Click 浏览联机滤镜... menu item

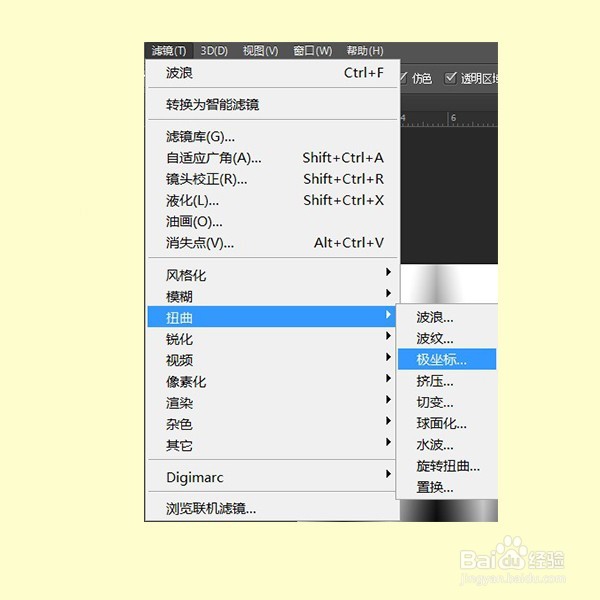(272, 509)
